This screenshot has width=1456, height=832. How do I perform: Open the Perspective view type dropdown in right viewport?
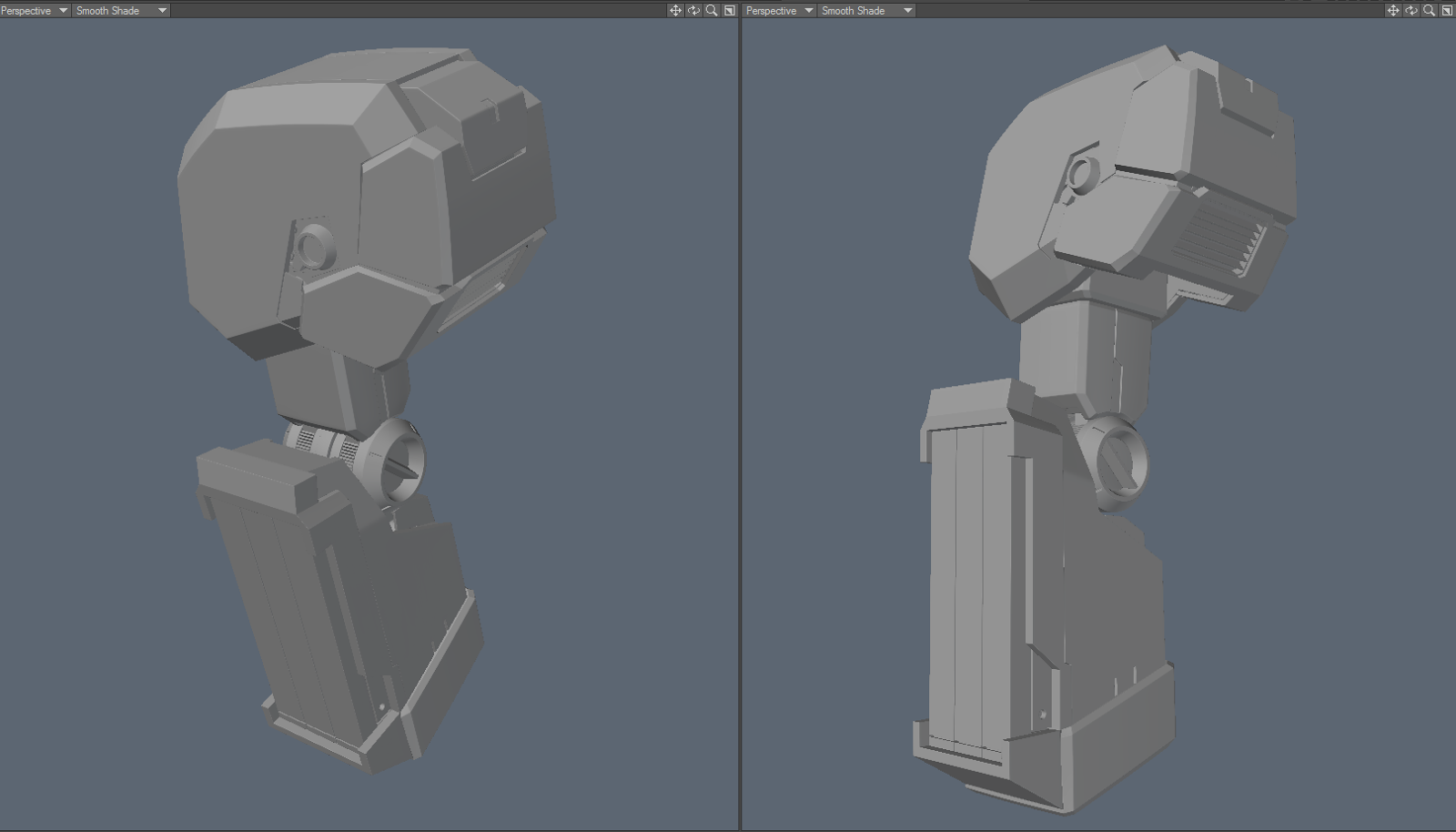pos(776,10)
